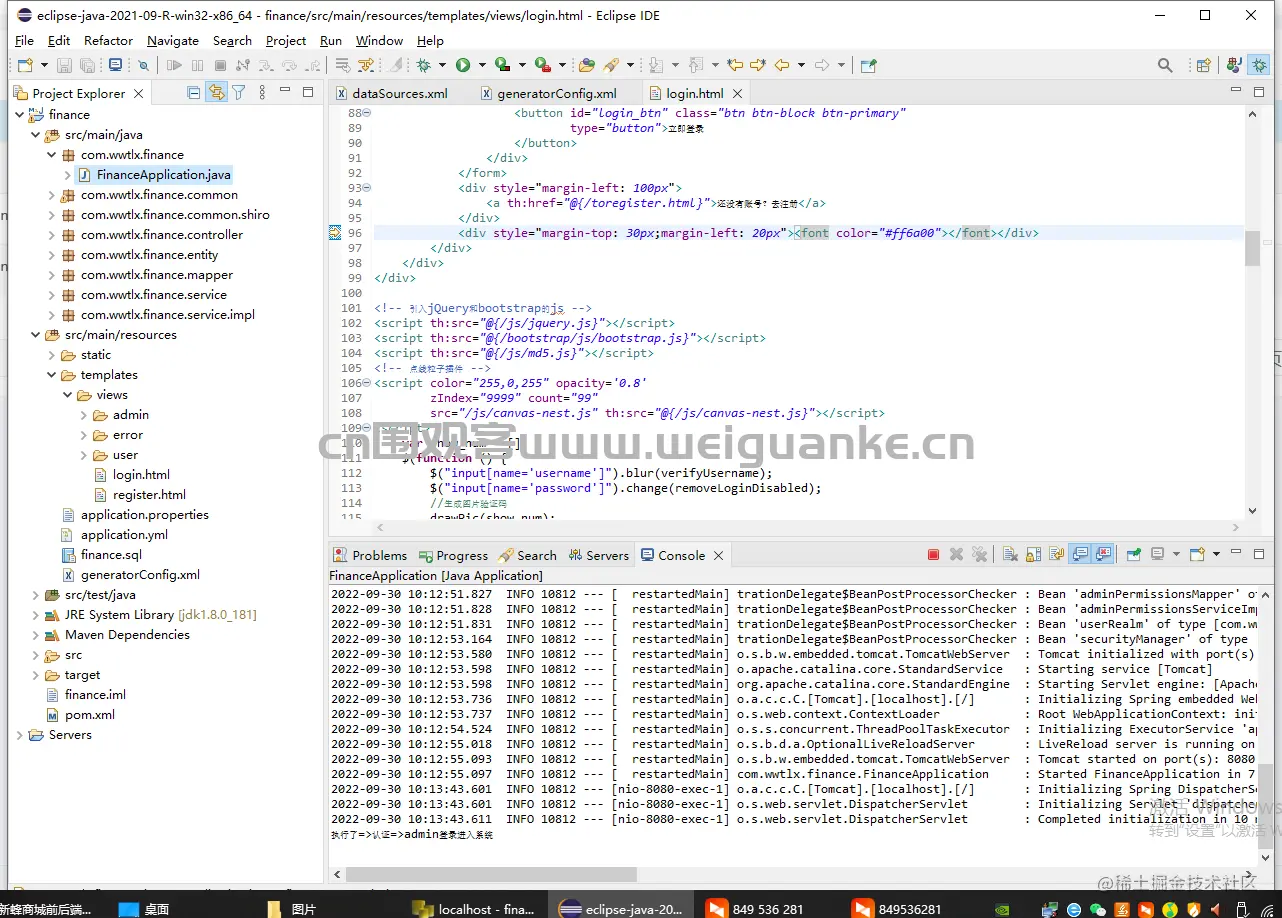
Task: Open the terminal icon in the toolbar
Action: coord(115,65)
